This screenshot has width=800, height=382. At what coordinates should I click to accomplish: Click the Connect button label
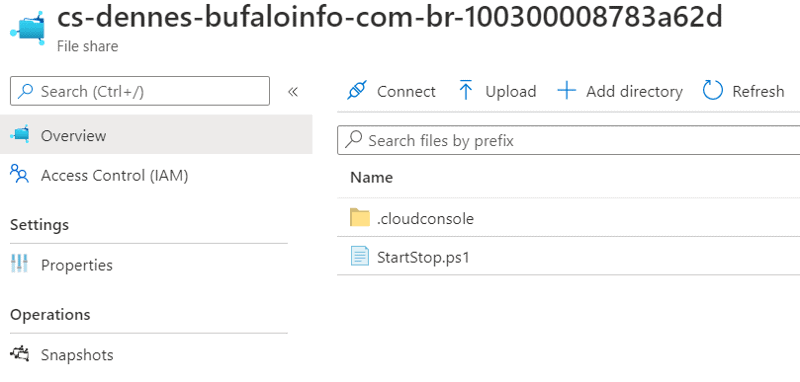pos(406,92)
